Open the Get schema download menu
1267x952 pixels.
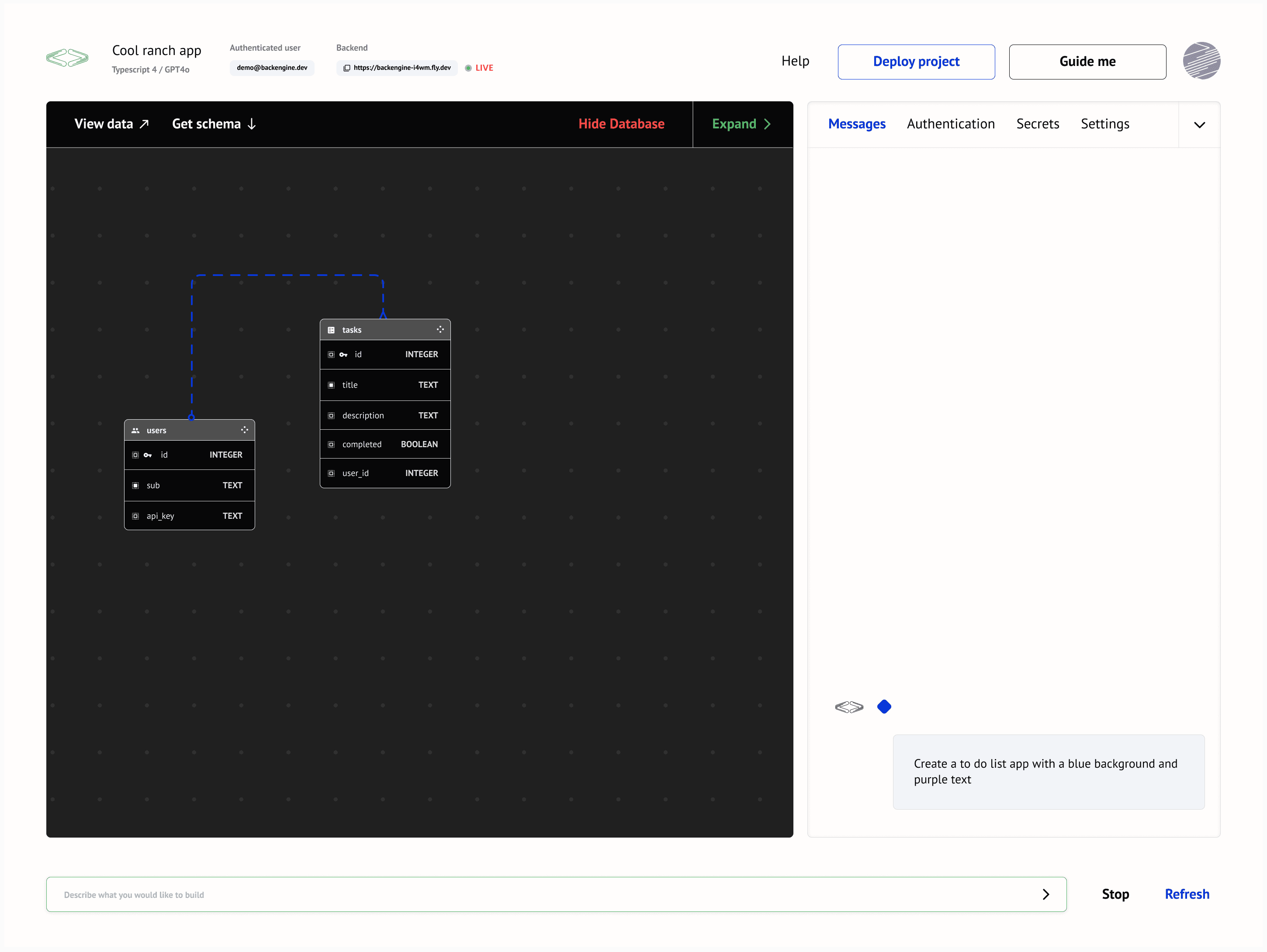point(214,124)
